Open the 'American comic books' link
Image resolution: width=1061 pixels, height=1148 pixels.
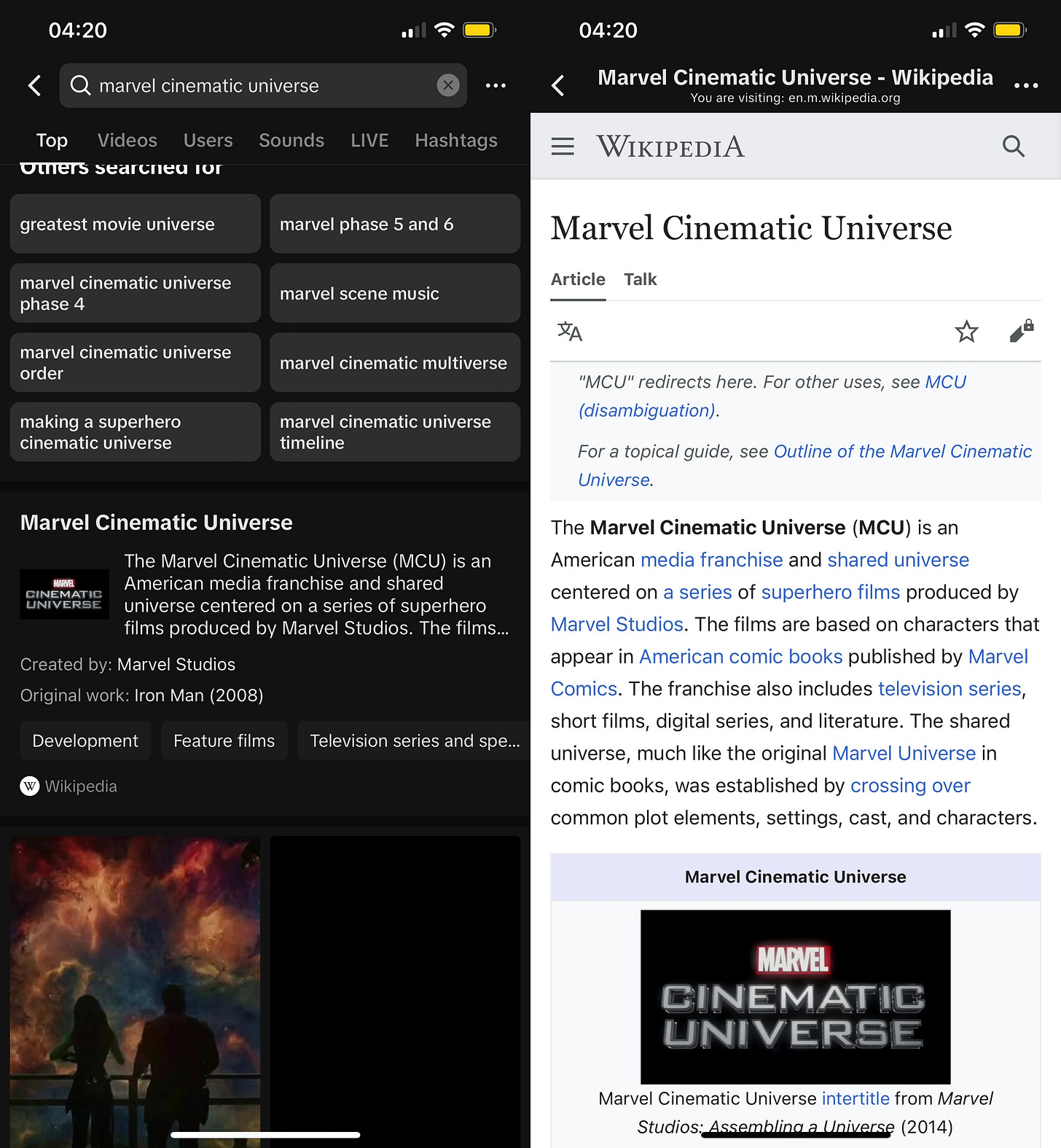[741, 656]
